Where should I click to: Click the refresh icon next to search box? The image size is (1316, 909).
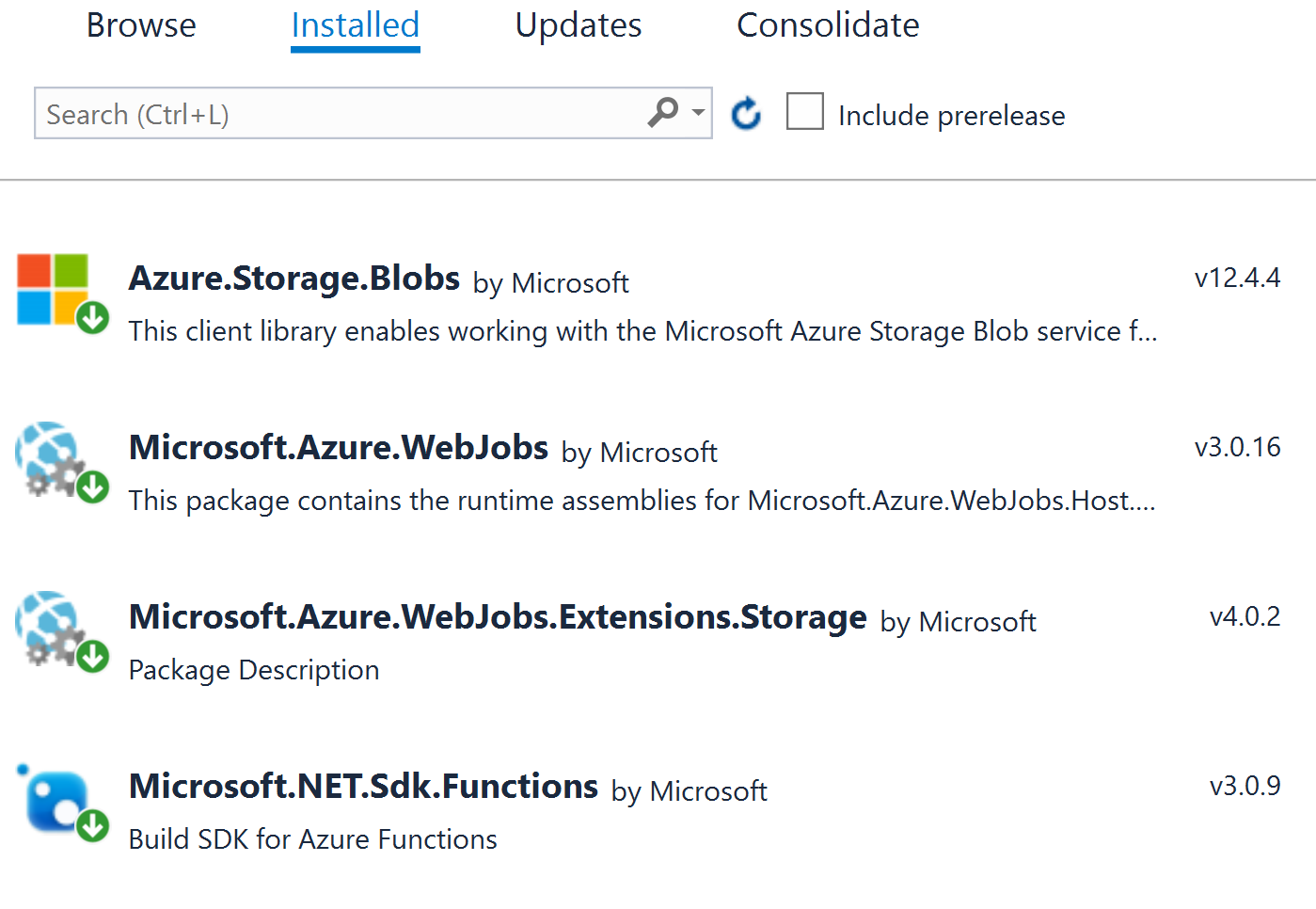click(x=745, y=113)
